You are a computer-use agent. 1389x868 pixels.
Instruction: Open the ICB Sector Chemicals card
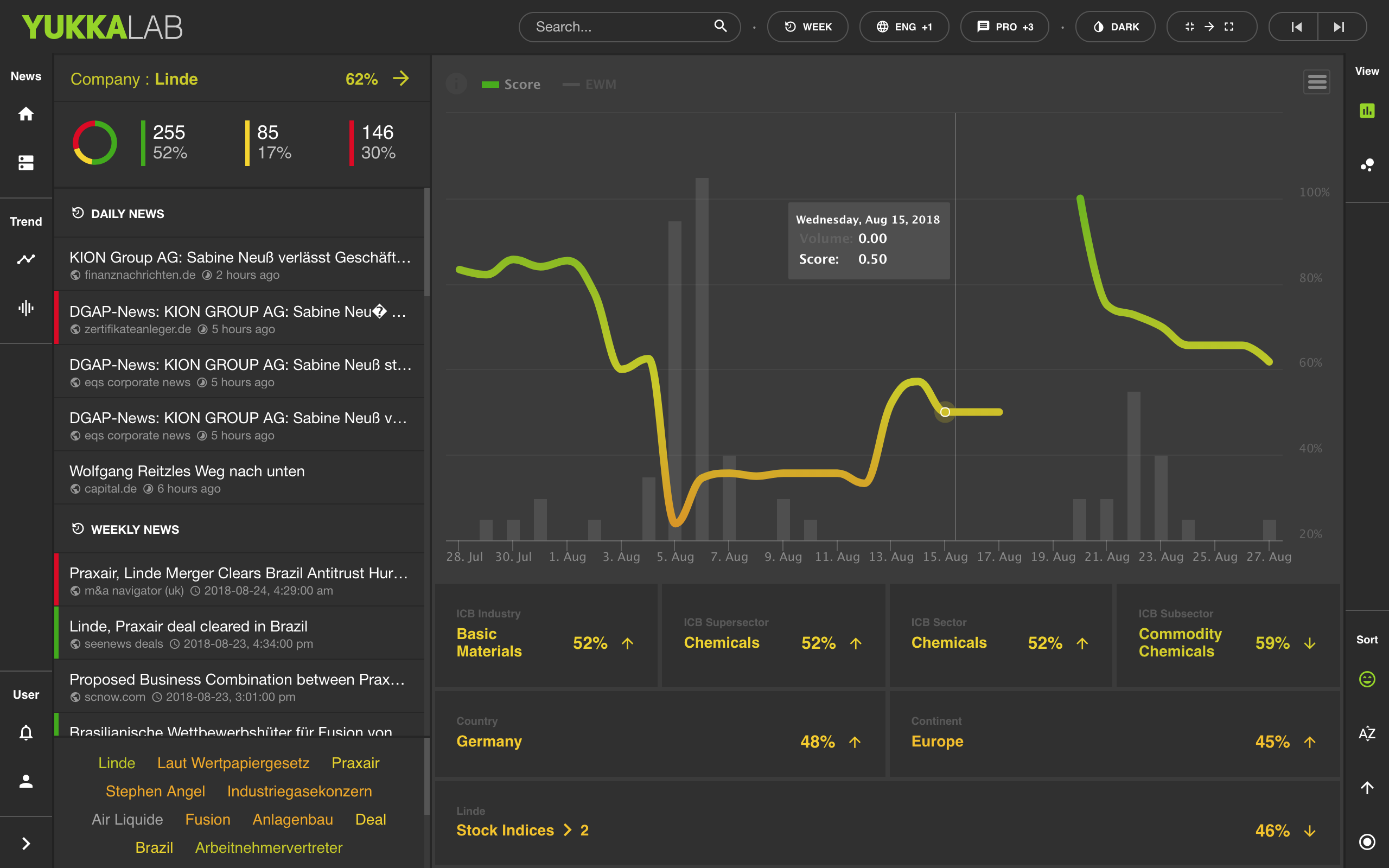pos(1001,635)
